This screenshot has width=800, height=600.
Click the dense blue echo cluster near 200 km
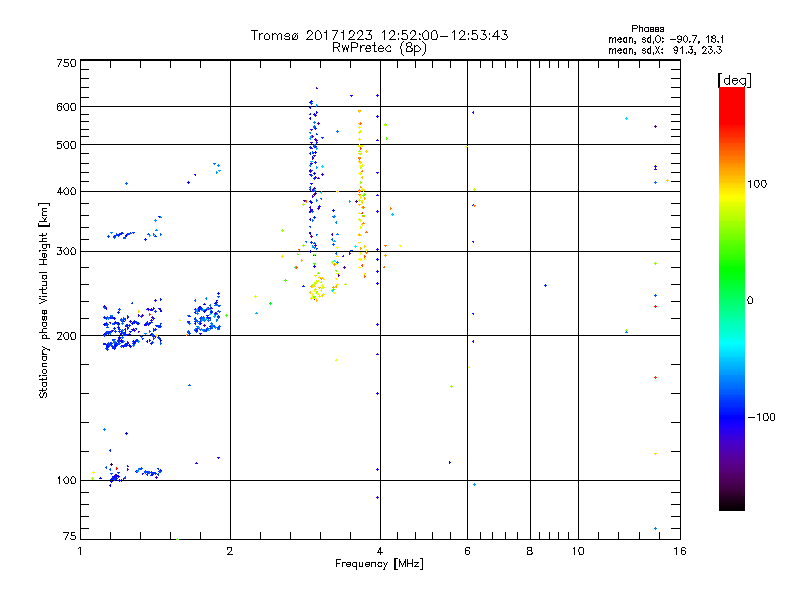[x=133, y=327]
